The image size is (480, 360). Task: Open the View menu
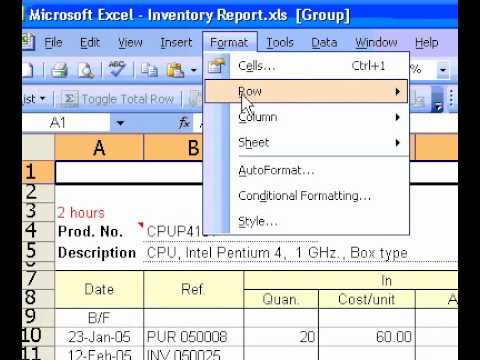[x=130, y=43]
